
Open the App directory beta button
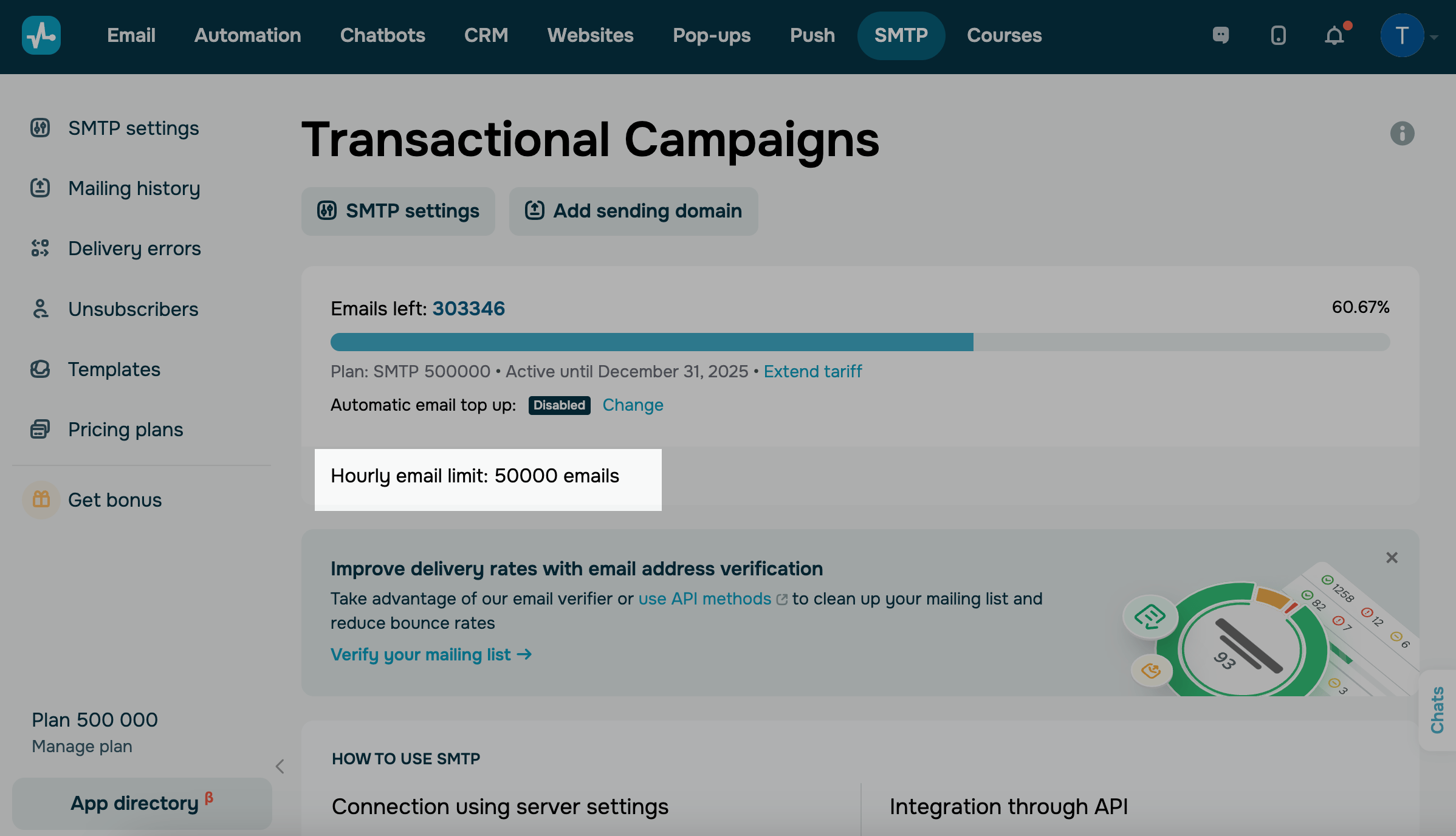pos(142,803)
